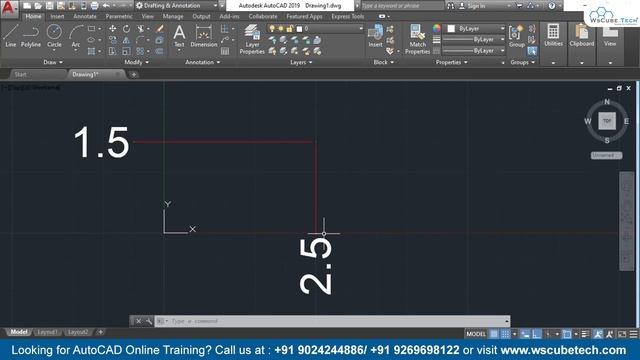Image resolution: width=640 pixels, height=360 pixels.
Task: Toggle layer on/off lightbulb in Layers dropdown
Action: [x=272, y=29]
